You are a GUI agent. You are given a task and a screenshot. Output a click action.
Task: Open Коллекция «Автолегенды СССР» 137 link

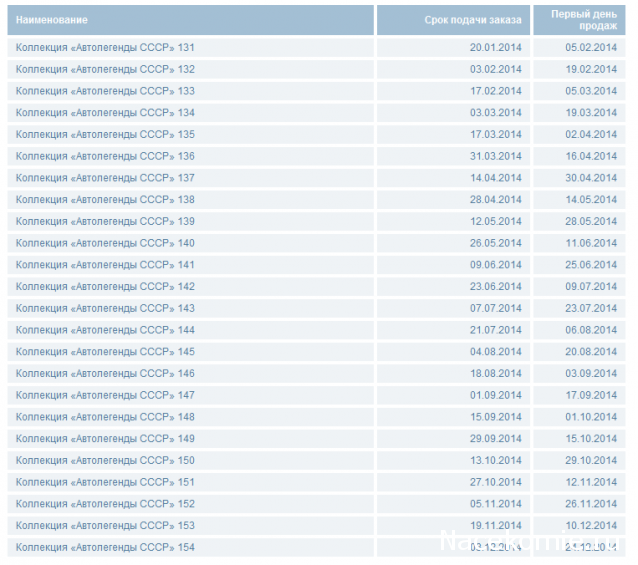[105, 178]
